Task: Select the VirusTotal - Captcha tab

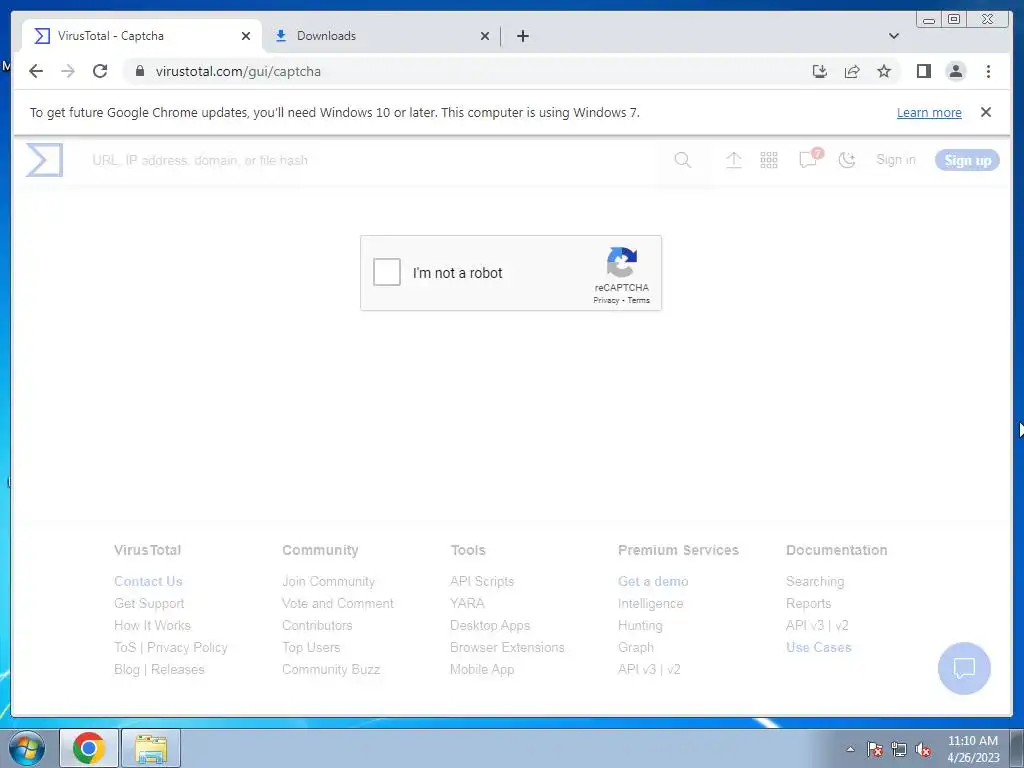Action: coord(140,36)
